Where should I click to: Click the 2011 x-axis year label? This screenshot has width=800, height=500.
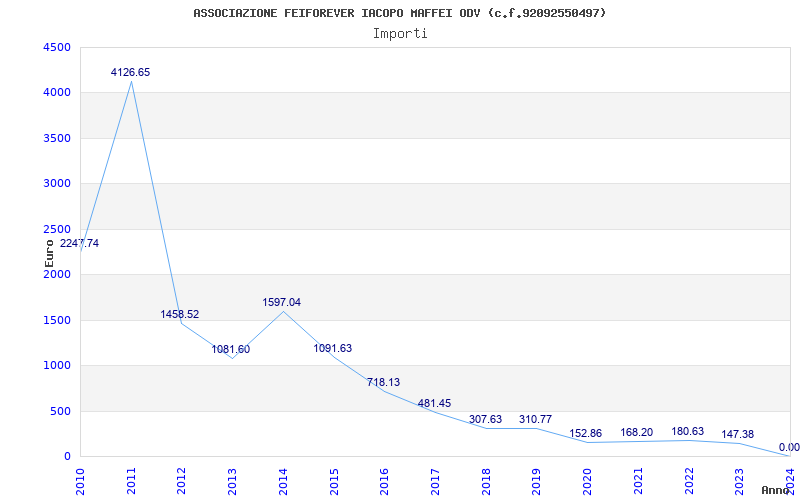coord(131,481)
